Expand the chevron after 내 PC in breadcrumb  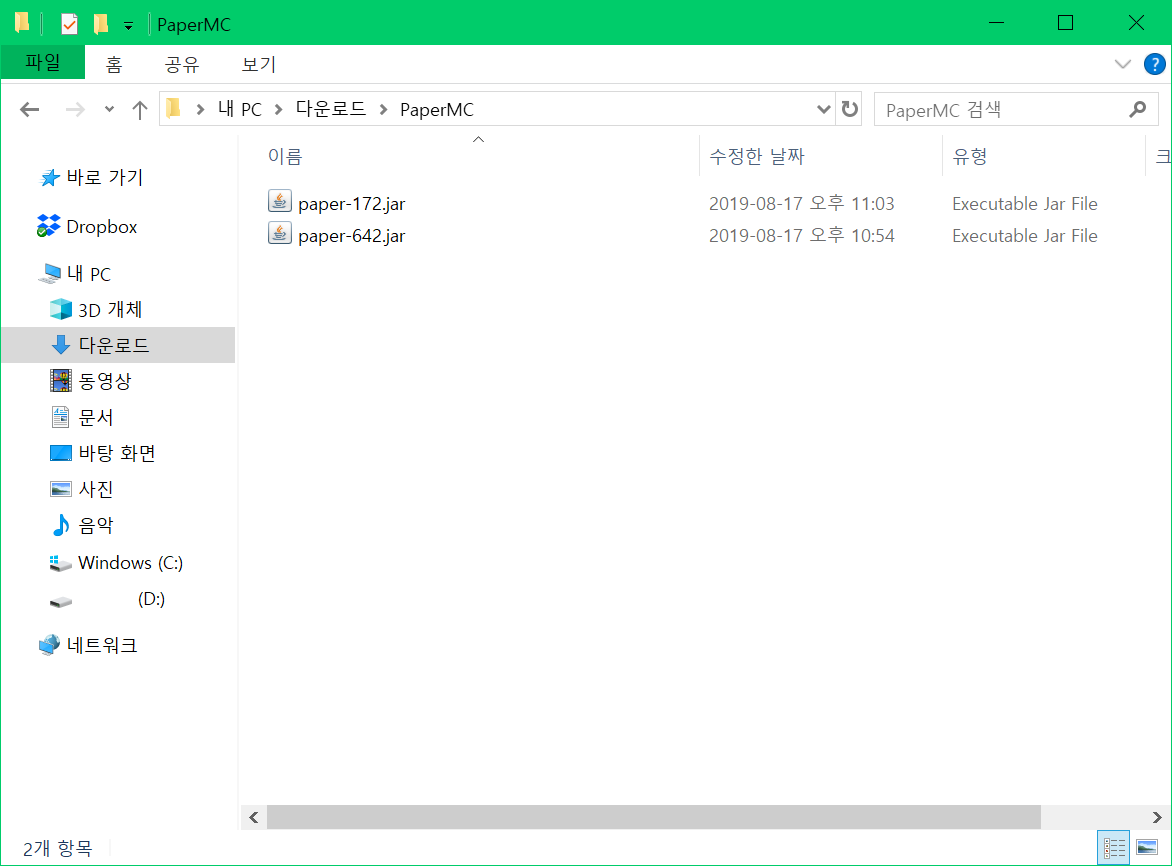tap(279, 110)
